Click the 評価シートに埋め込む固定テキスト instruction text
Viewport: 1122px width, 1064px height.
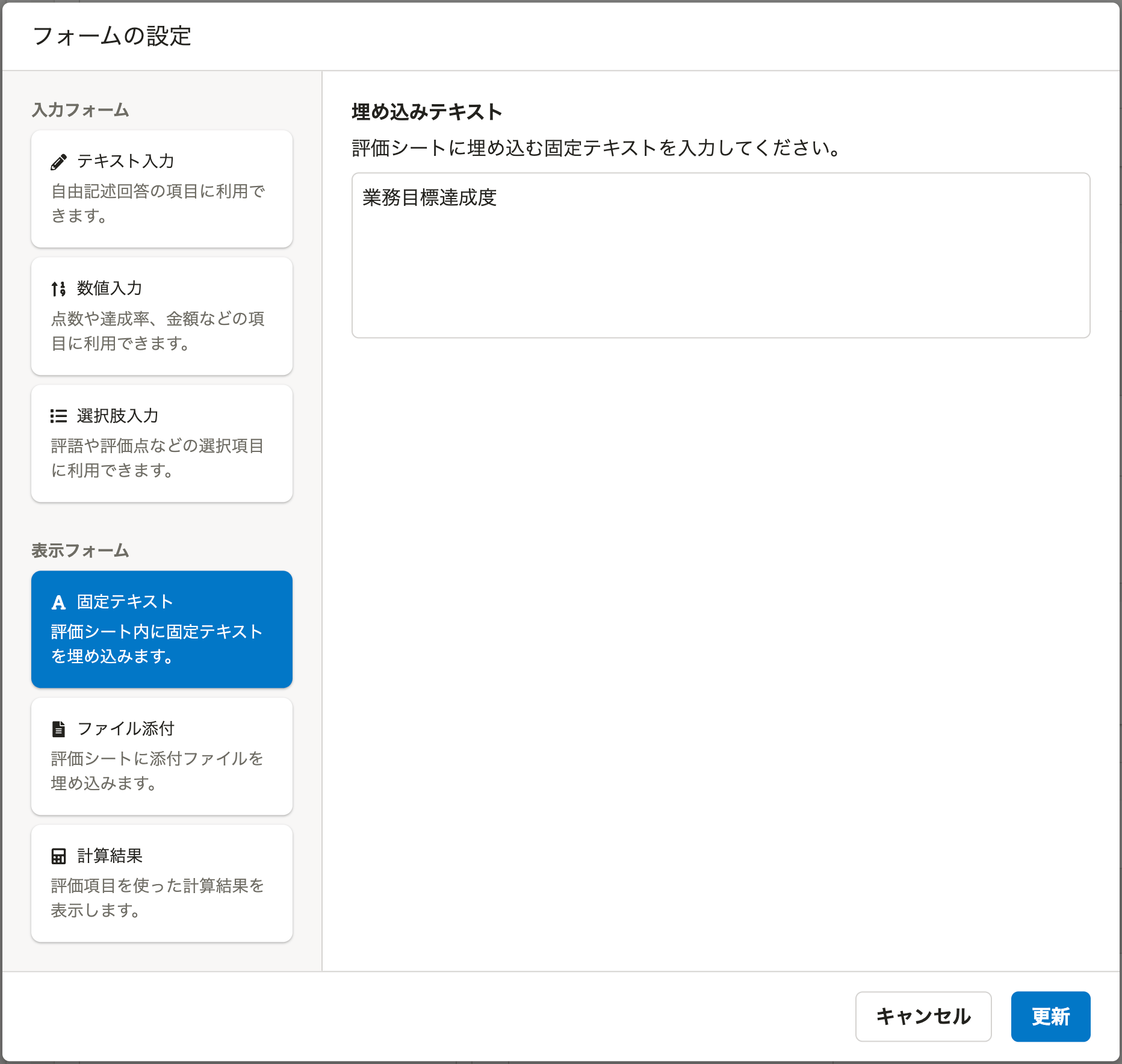pyautogui.click(x=596, y=148)
